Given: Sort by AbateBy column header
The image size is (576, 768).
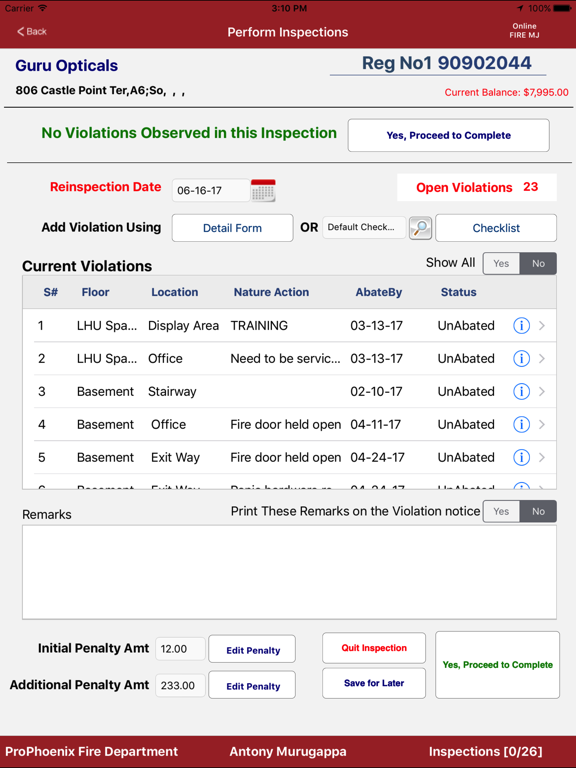Looking at the screenshot, I should 379,292.
